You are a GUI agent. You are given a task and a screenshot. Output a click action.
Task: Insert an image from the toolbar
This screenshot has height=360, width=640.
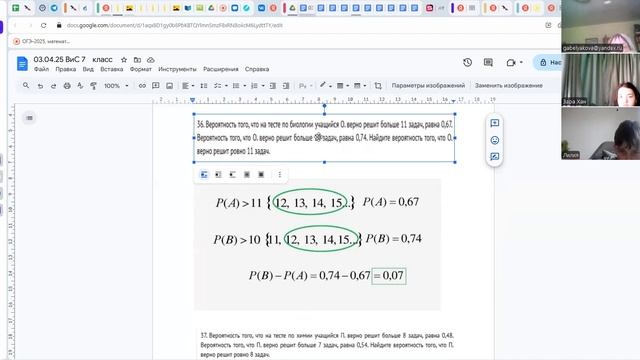tap(169, 86)
